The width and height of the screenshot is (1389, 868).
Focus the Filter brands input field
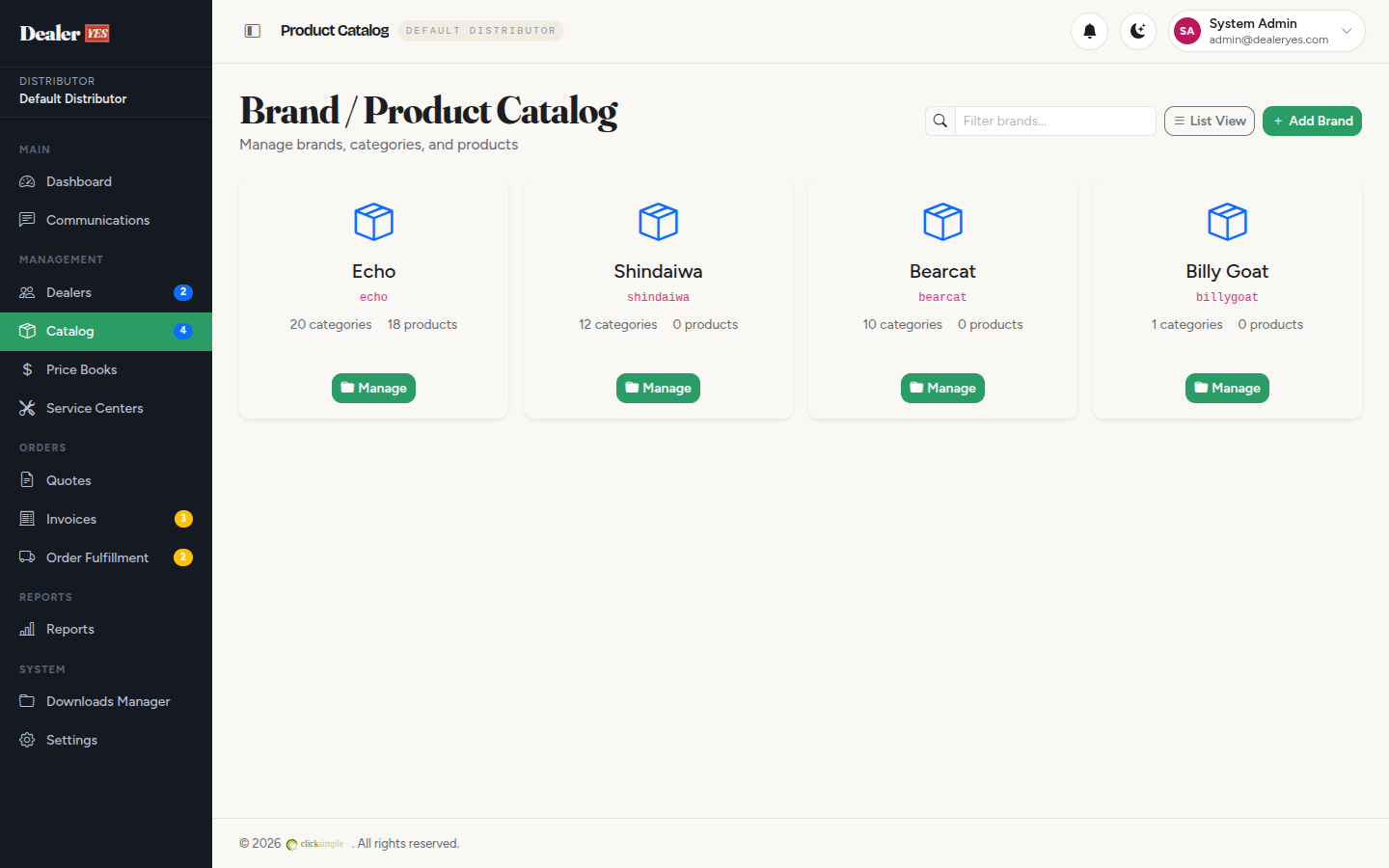[x=1055, y=121]
